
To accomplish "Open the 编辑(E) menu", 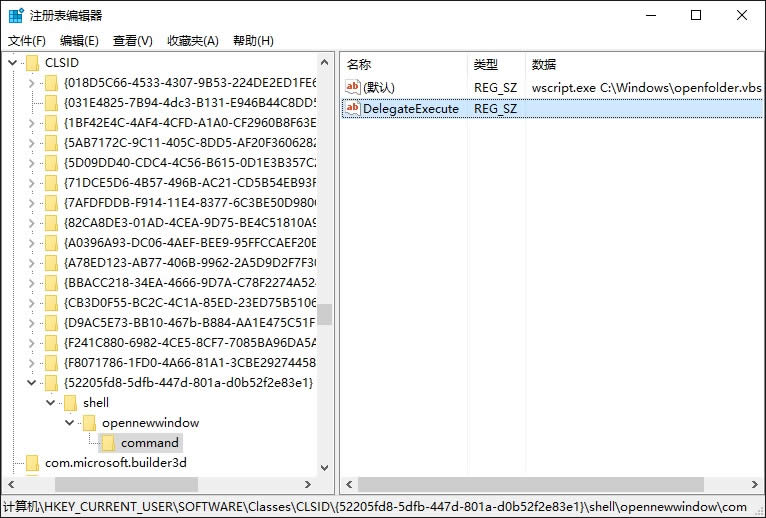I will (79, 41).
